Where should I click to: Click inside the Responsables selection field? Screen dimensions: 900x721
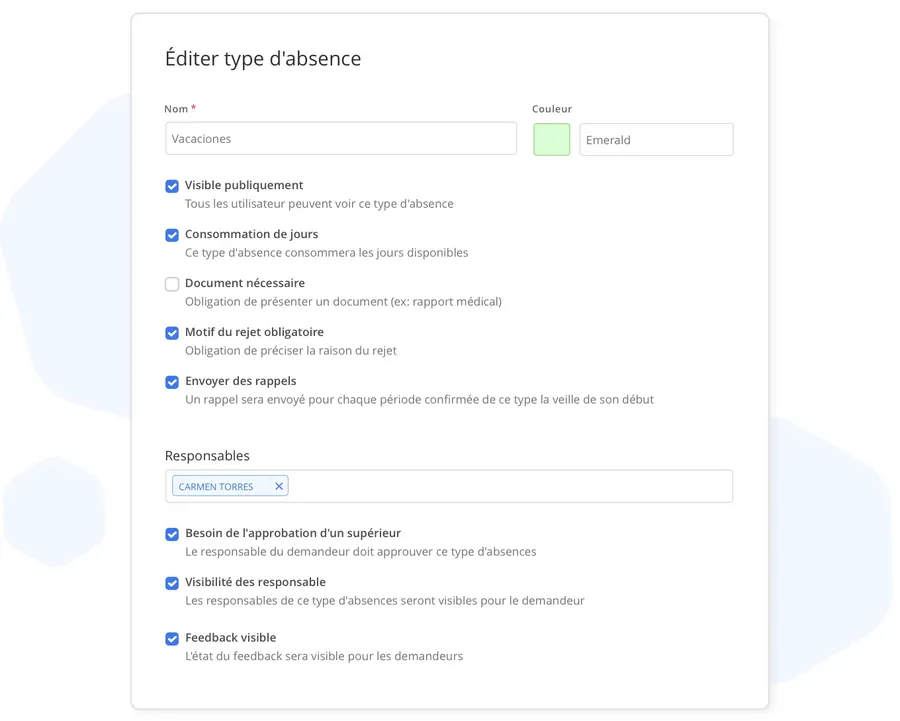(x=510, y=486)
